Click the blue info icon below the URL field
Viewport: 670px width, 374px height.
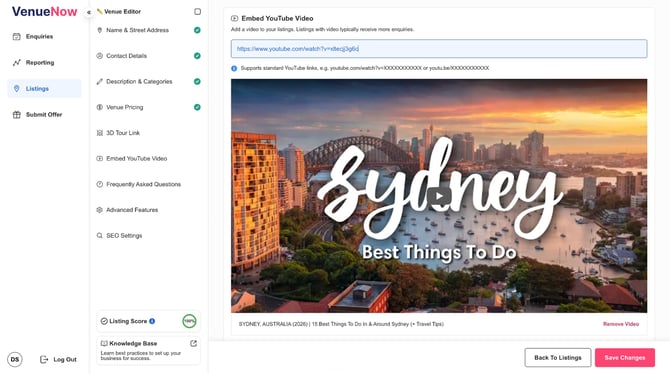(x=234, y=68)
